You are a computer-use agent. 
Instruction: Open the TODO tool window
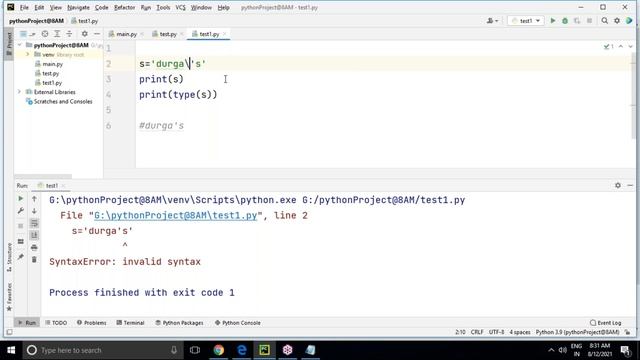[56, 322]
